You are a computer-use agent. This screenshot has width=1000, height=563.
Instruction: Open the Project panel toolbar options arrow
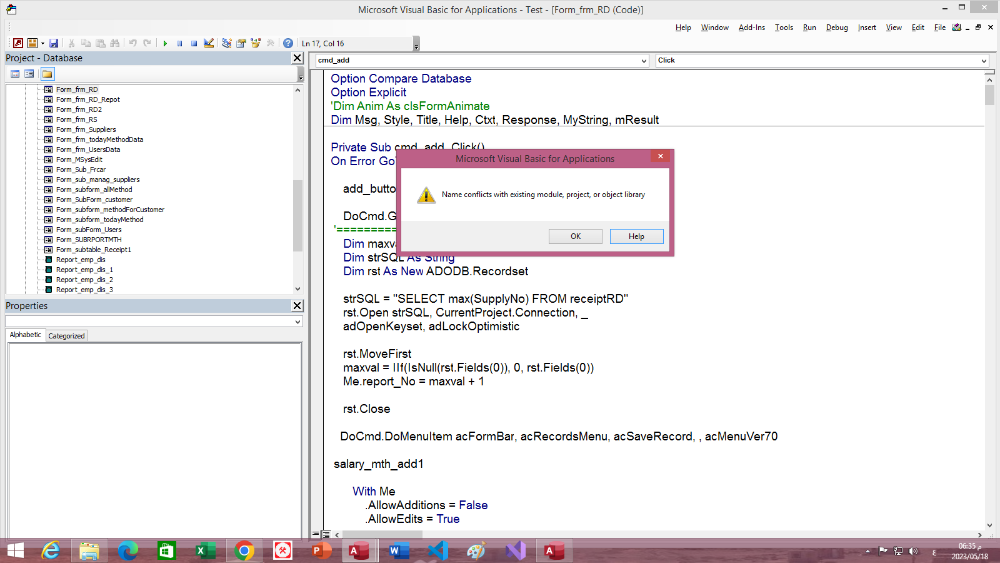point(300,75)
